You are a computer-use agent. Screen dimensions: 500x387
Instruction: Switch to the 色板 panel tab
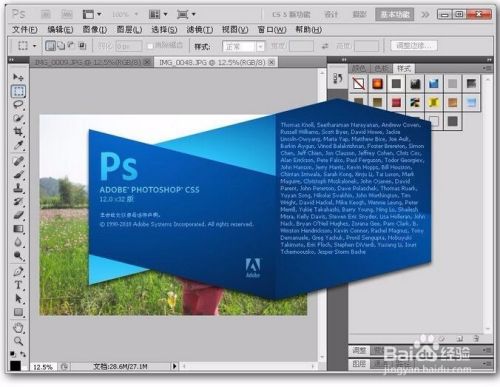tap(381, 69)
